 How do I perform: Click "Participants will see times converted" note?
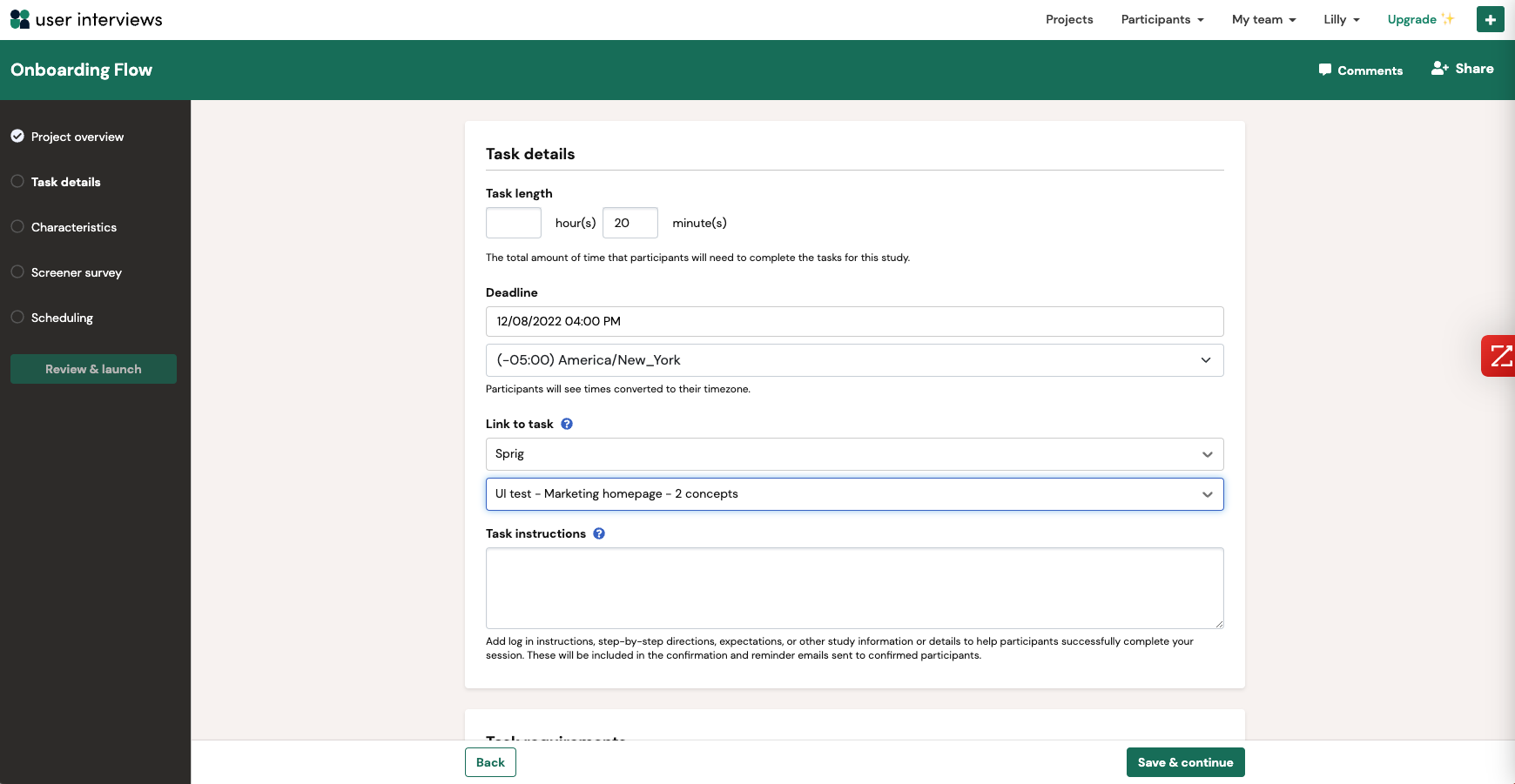pyautogui.click(x=618, y=389)
